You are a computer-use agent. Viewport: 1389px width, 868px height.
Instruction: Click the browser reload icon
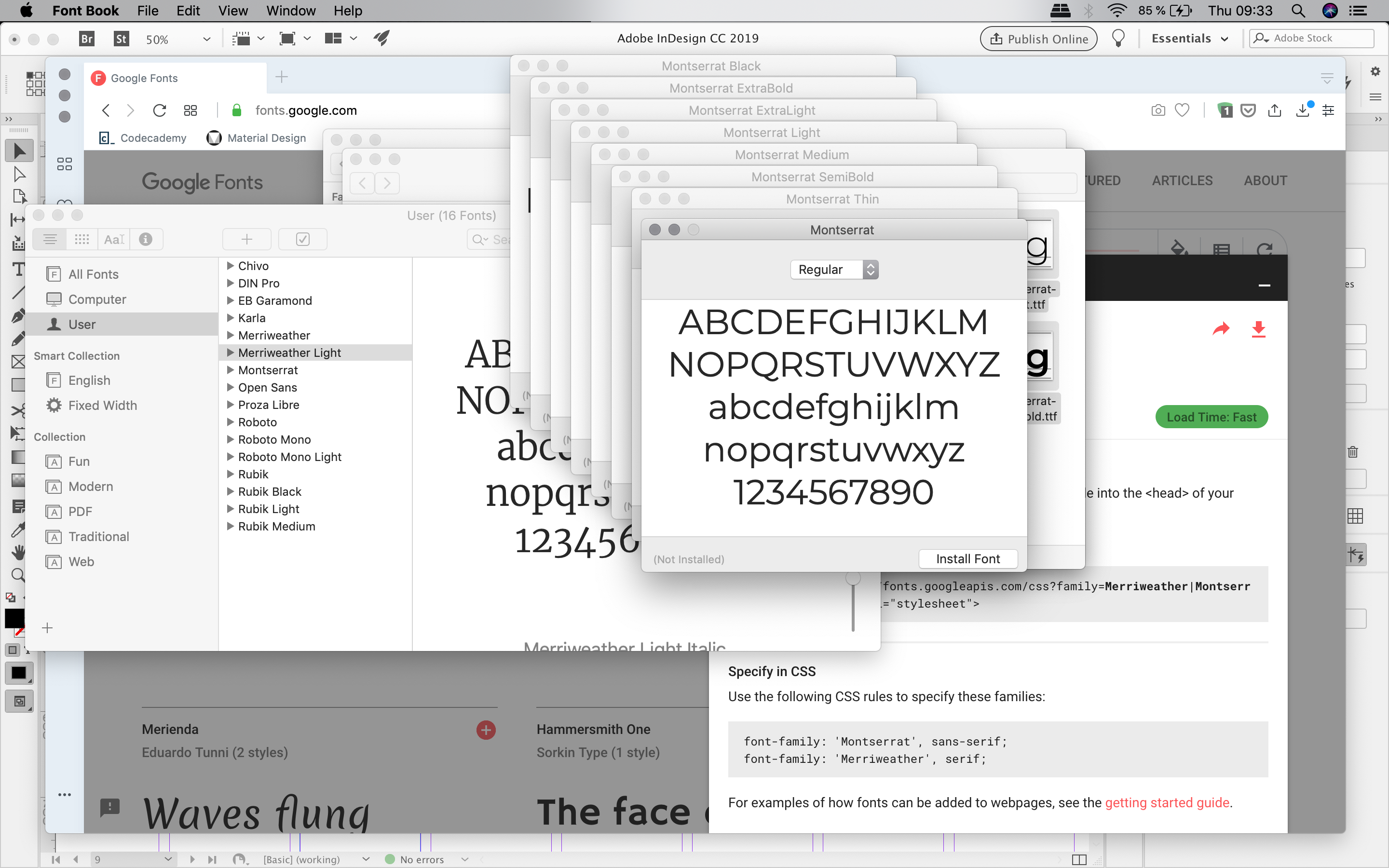point(160,110)
